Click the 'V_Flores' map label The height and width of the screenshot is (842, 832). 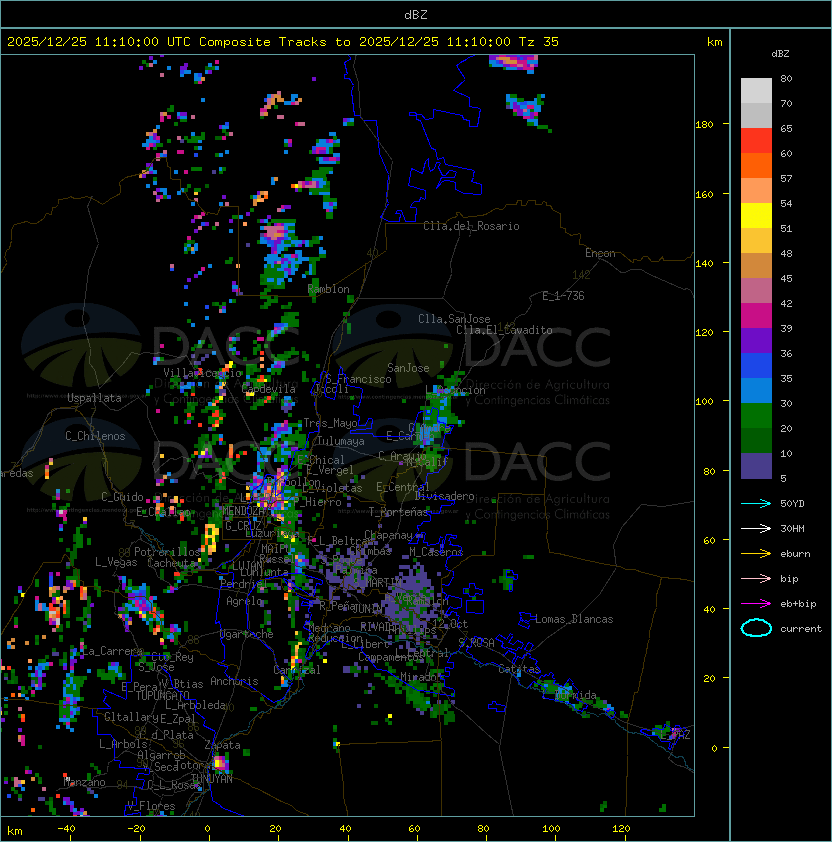click(151, 806)
